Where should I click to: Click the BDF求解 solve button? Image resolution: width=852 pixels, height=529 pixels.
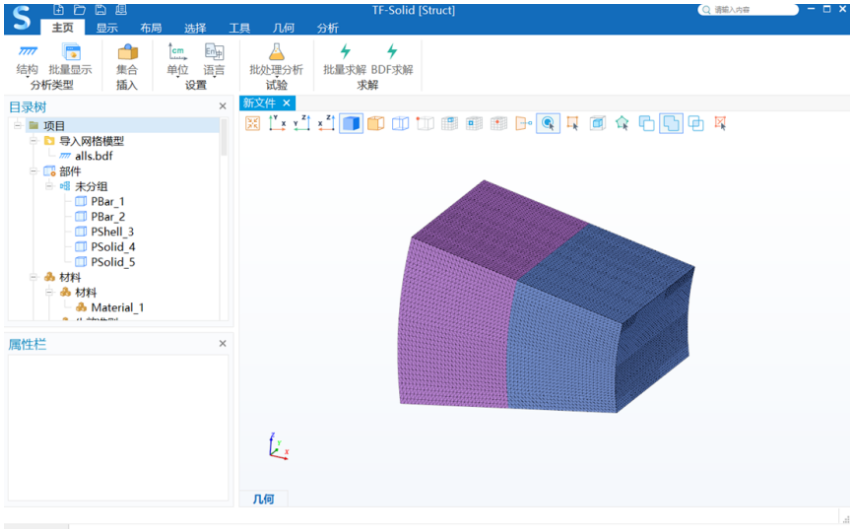click(x=392, y=60)
